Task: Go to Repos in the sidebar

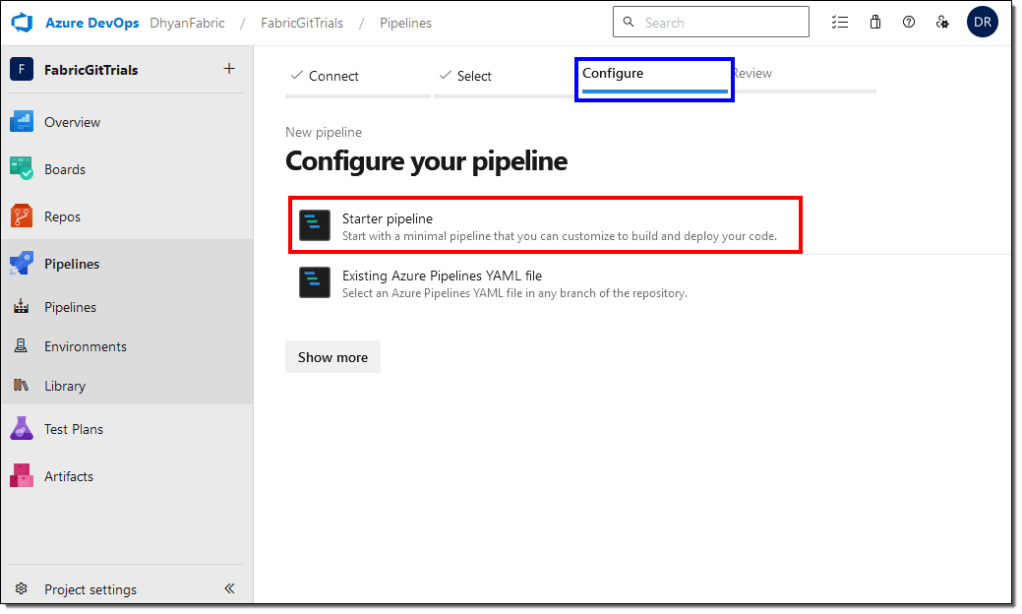Action: tap(62, 217)
